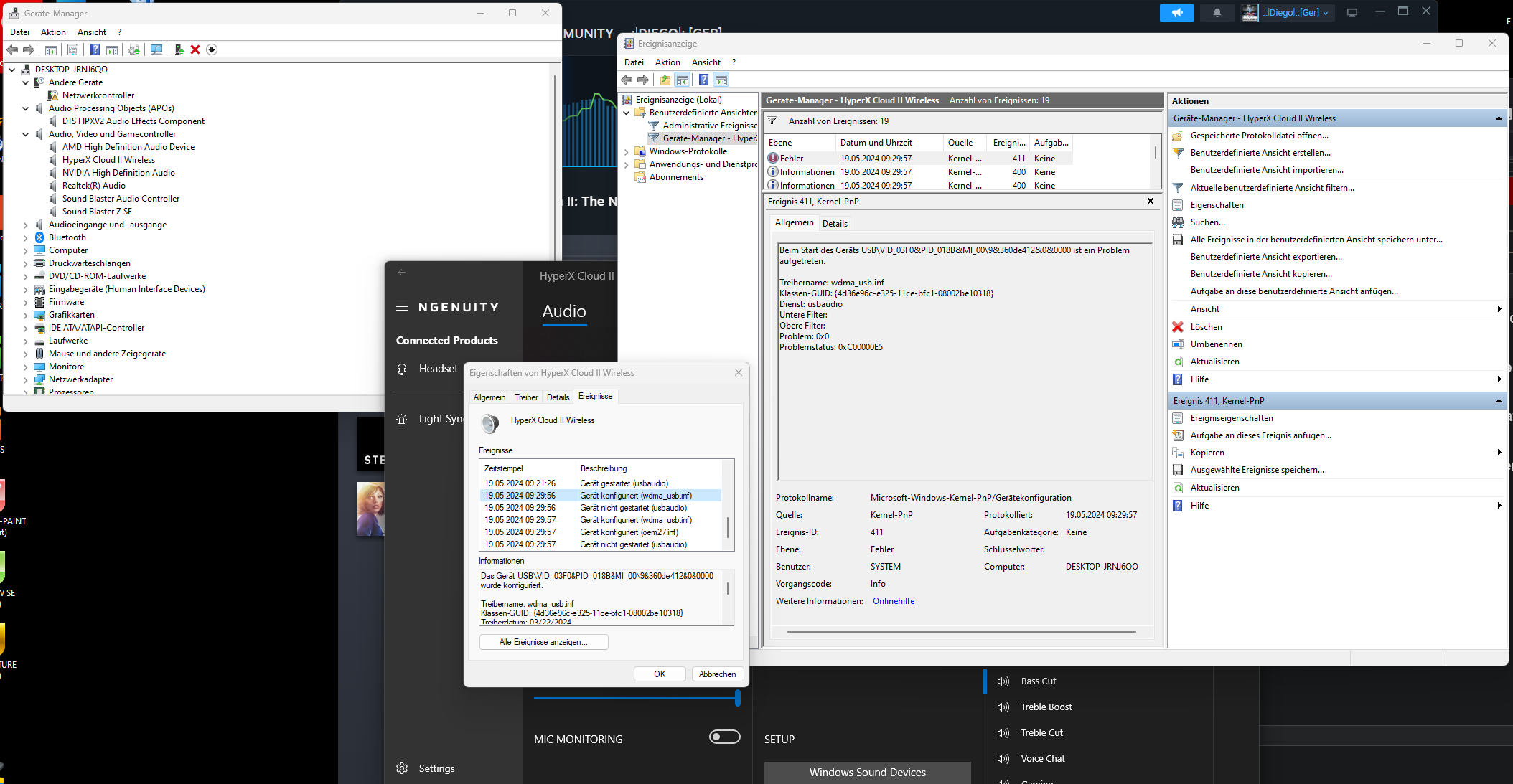Click Bass Cut preset speaker icon
The image size is (1513, 784).
pyautogui.click(x=1003, y=681)
